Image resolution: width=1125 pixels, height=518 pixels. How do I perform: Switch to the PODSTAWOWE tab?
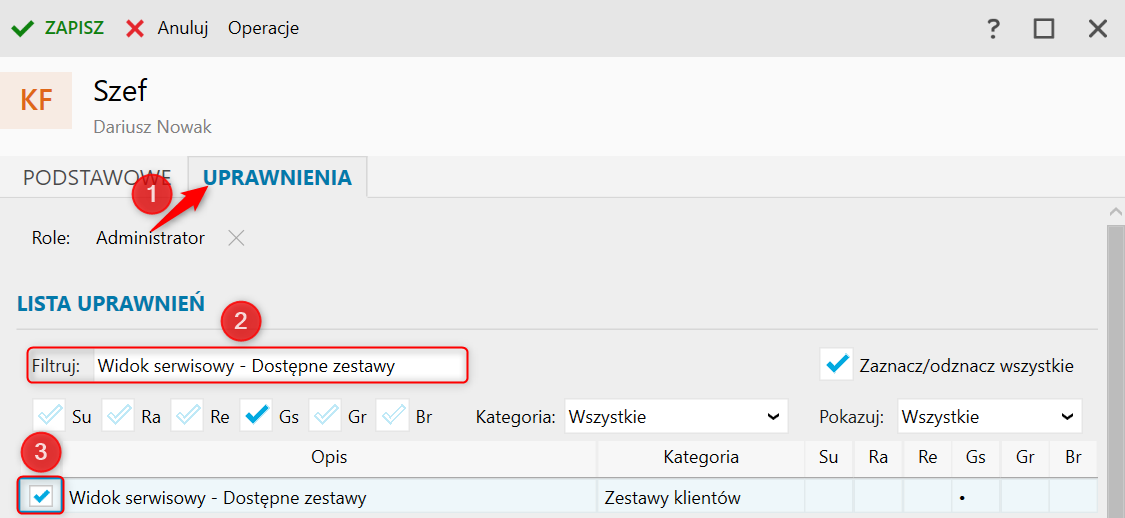(97, 177)
